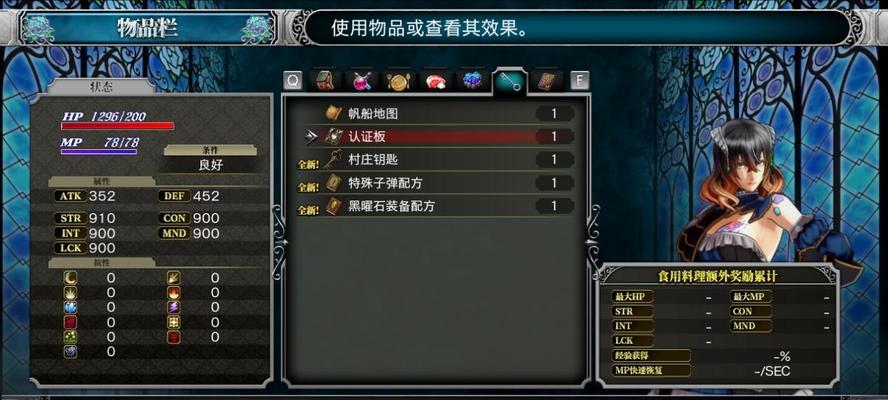Switch to the brown book category tab

coord(547,82)
